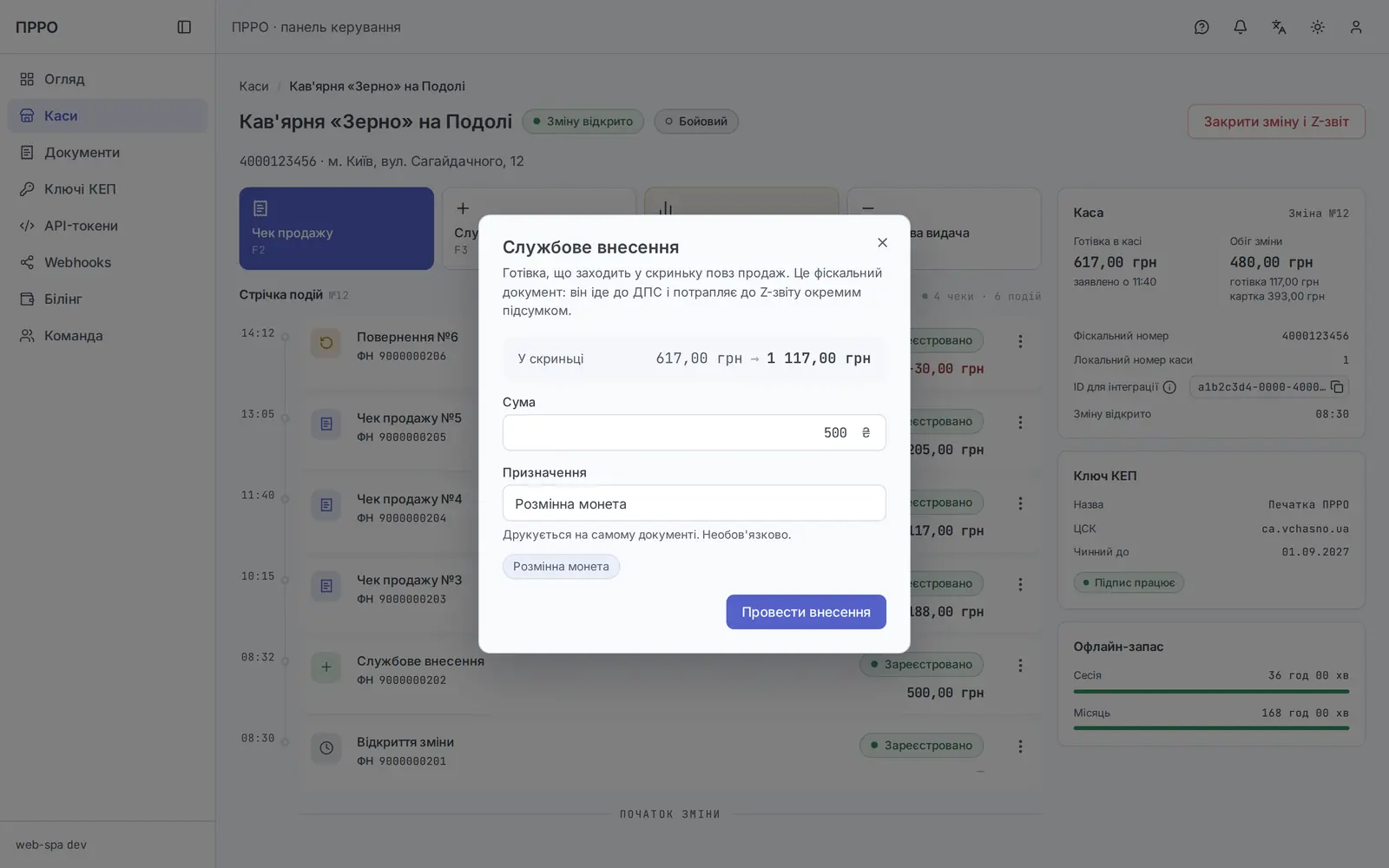Open actions menu for Чек продажу №4

tap(1020, 503)
